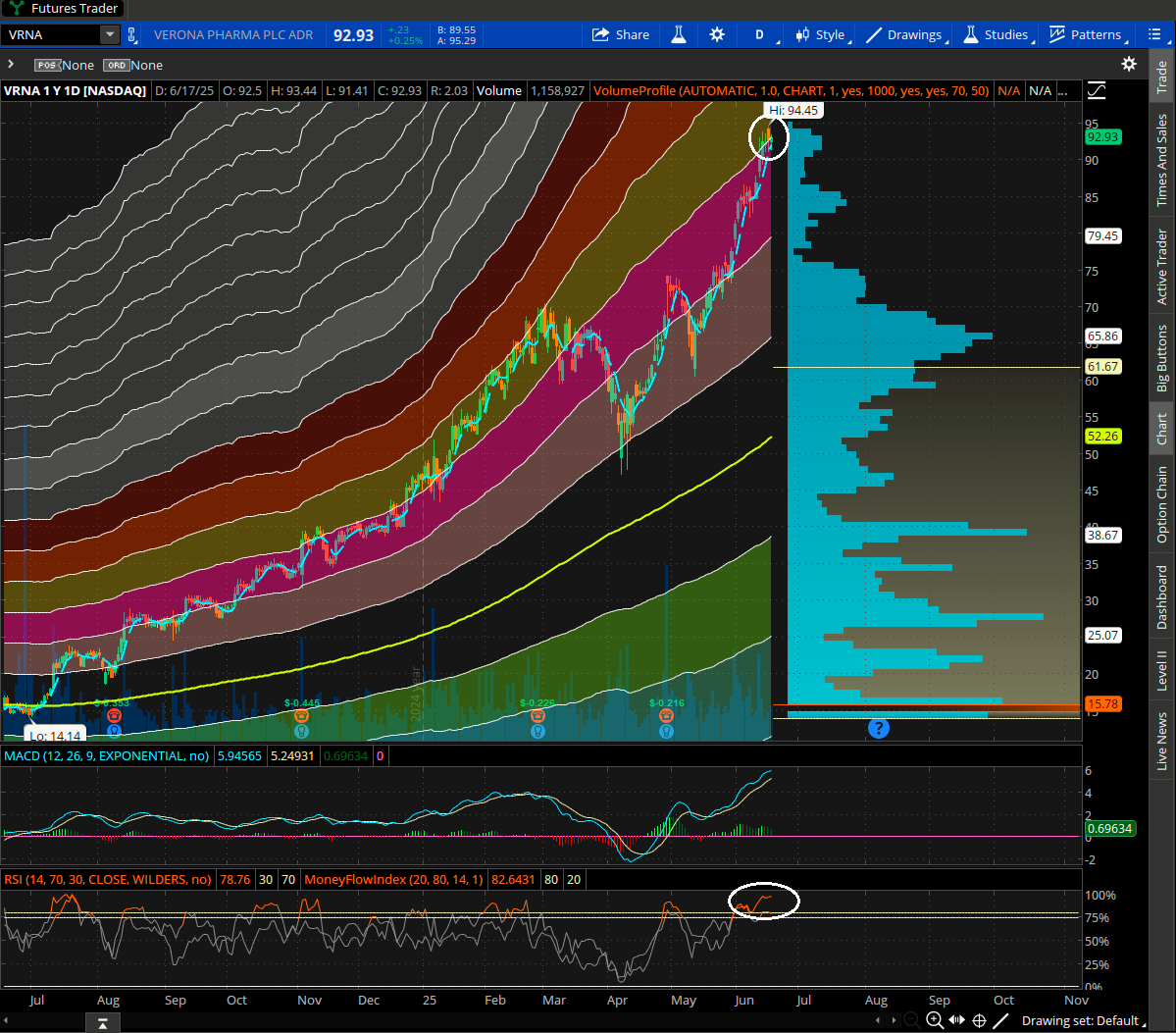The height and width of the screenshot is (1033, 1176).
Task: Open the Patterns dropdown menu
Action: (1088, 34)
